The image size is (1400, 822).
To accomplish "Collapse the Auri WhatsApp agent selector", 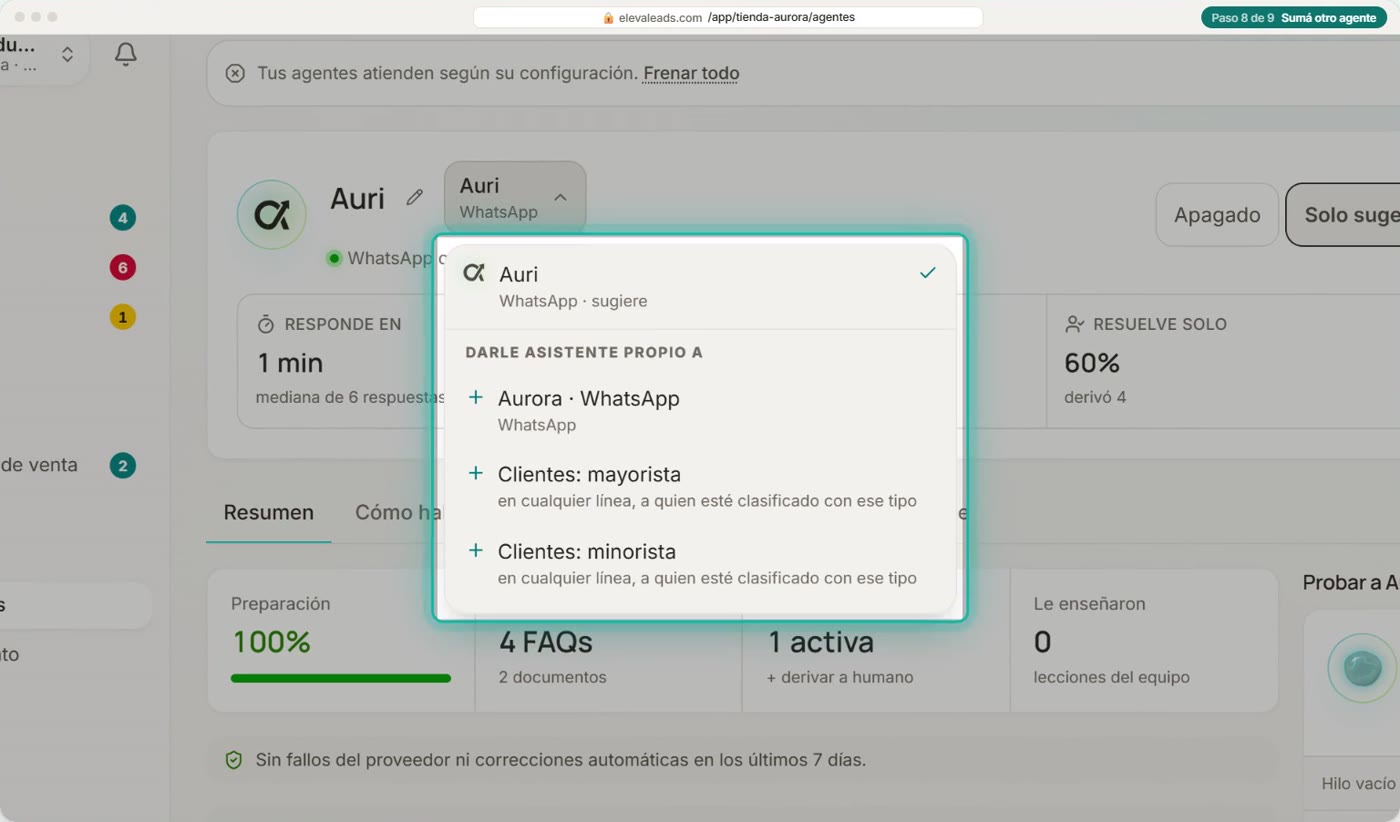I will [x=515, y=197].
